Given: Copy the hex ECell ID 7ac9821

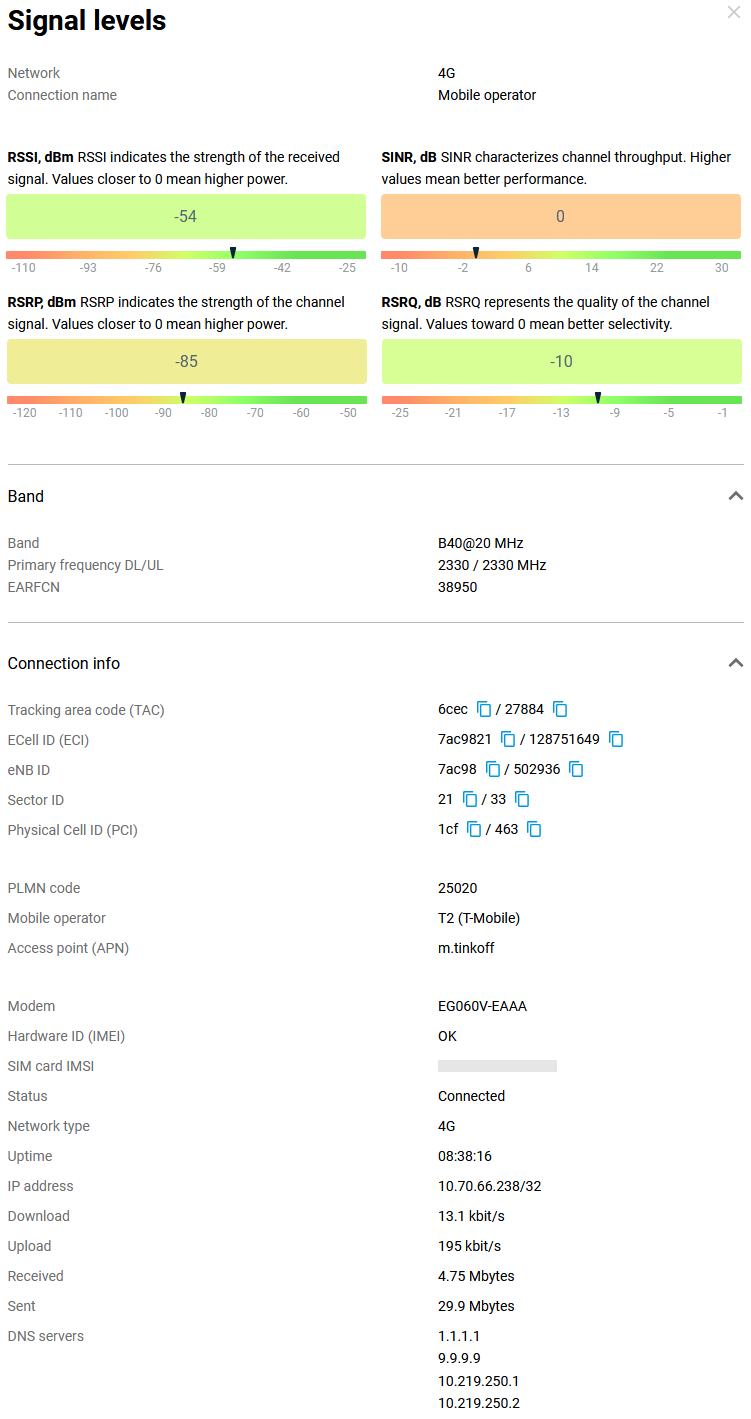Looking at the screenshot, I should (x=508, y=739).
